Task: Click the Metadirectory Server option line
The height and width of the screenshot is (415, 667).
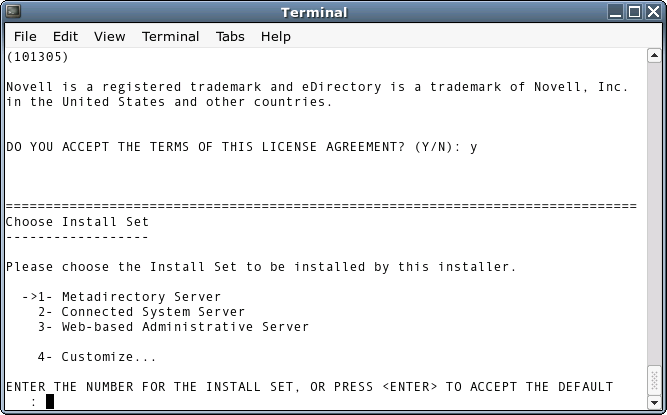Action: (140, 297)
